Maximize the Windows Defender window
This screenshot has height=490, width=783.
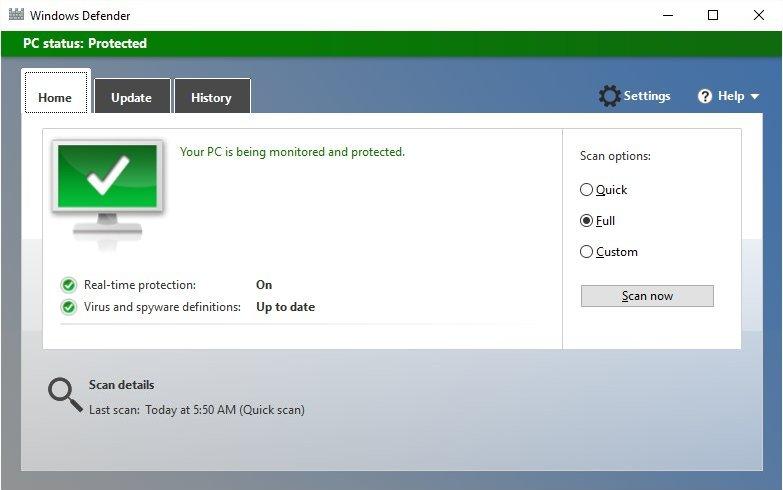(x=713, y=15)
